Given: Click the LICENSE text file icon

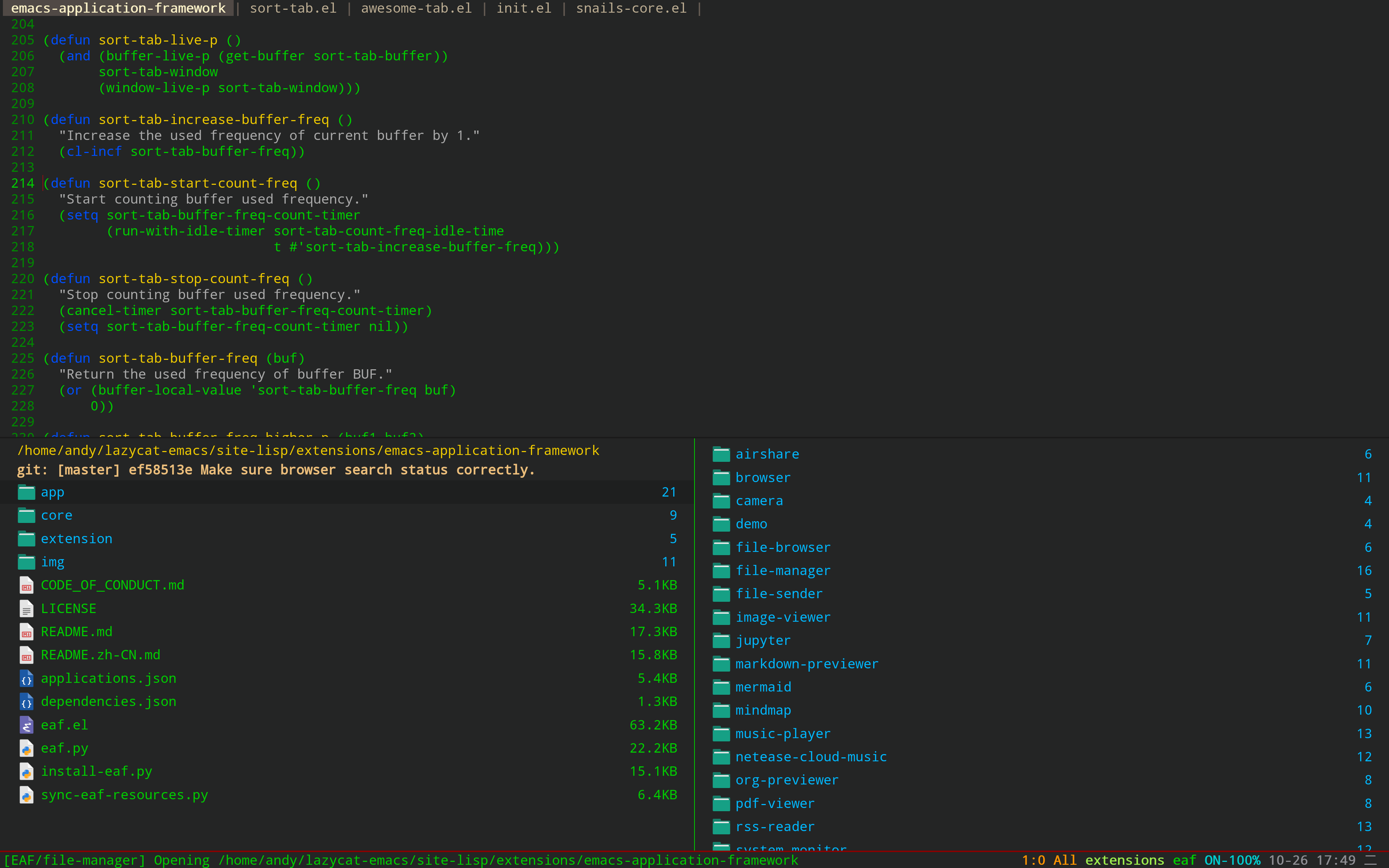Looking at the screenshot, I should 26,609.
